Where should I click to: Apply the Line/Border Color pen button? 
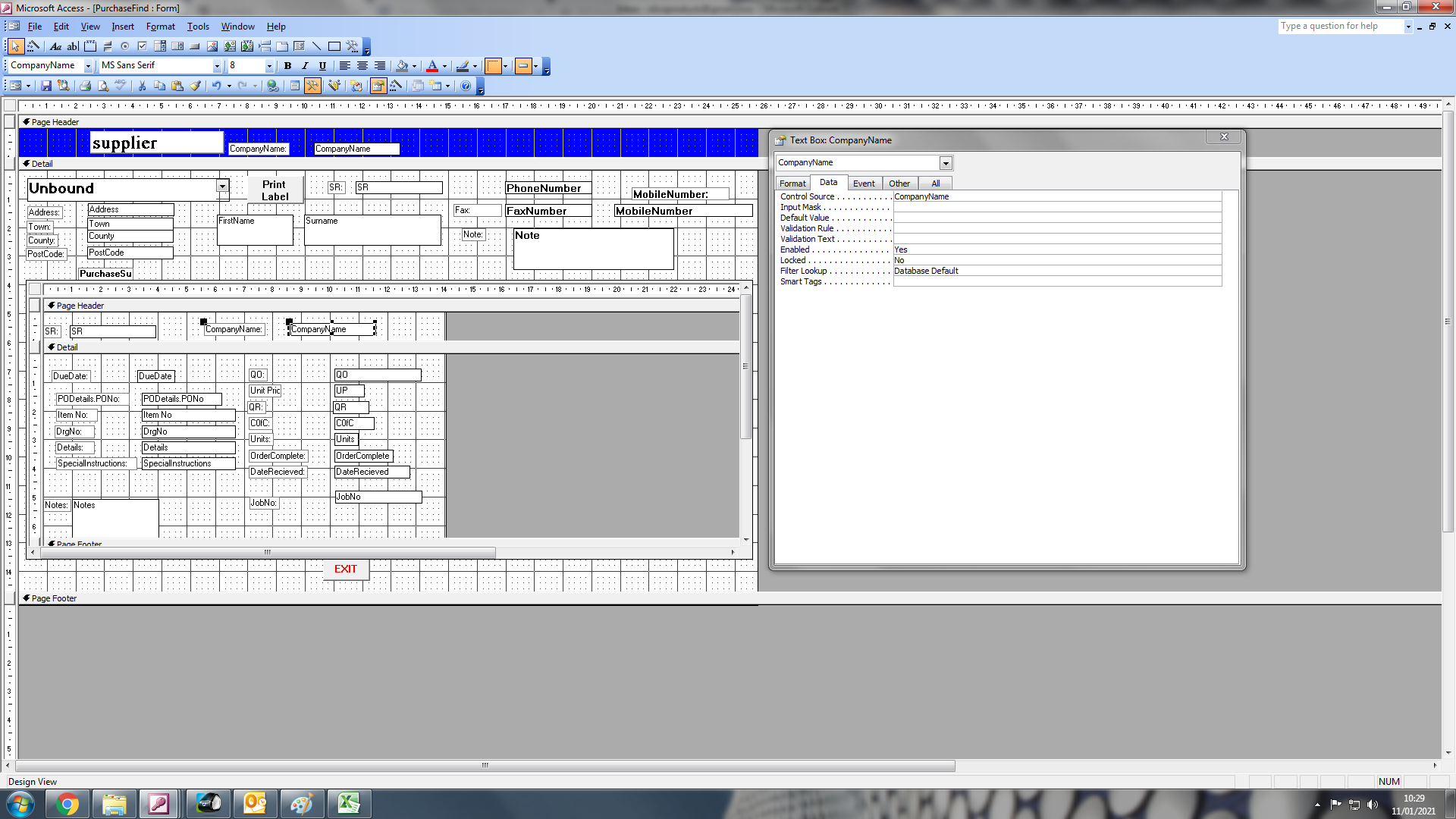click(463, 66)
